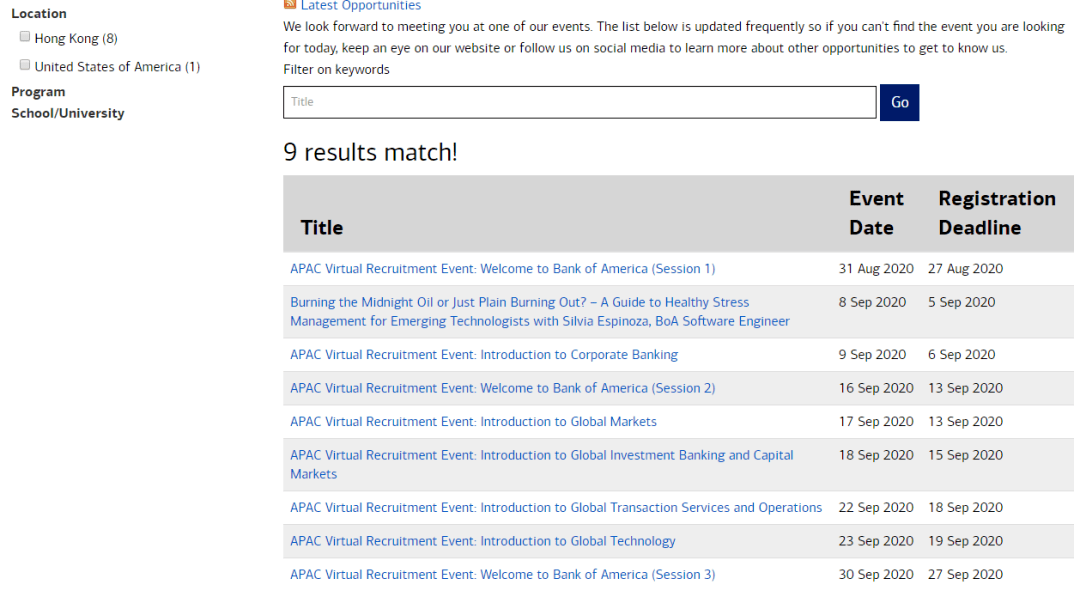Image resolution: width=1080 pixels, height=597 pixels.
Task: Open Introduction to Global Technology event
Action: click(x=483, y=541)
